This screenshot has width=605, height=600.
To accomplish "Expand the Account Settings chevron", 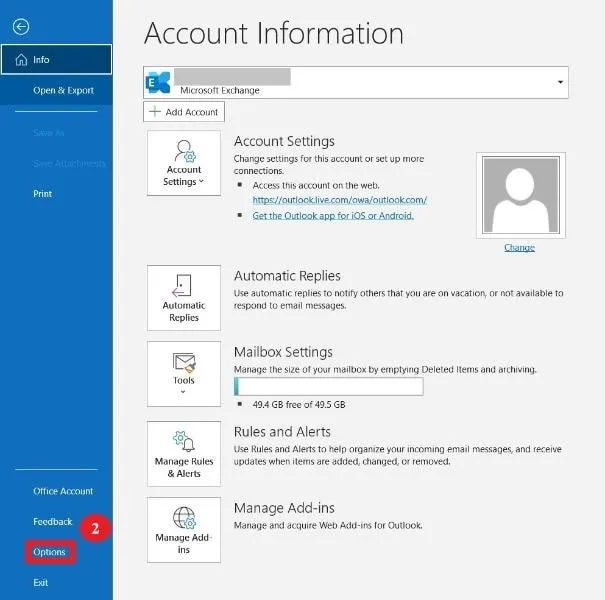I will pyautogui.click(x=202, y=183).
